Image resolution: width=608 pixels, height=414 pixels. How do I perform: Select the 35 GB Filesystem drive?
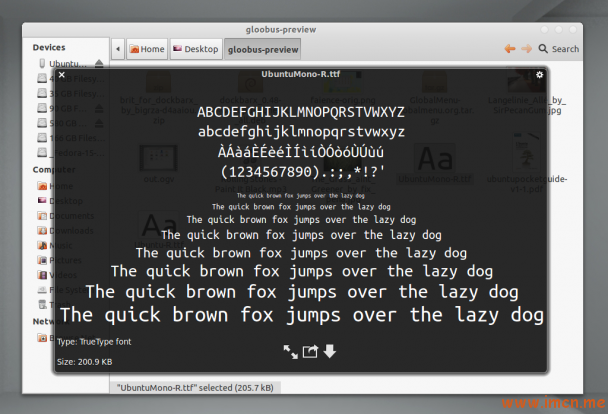tap(71, 93)
